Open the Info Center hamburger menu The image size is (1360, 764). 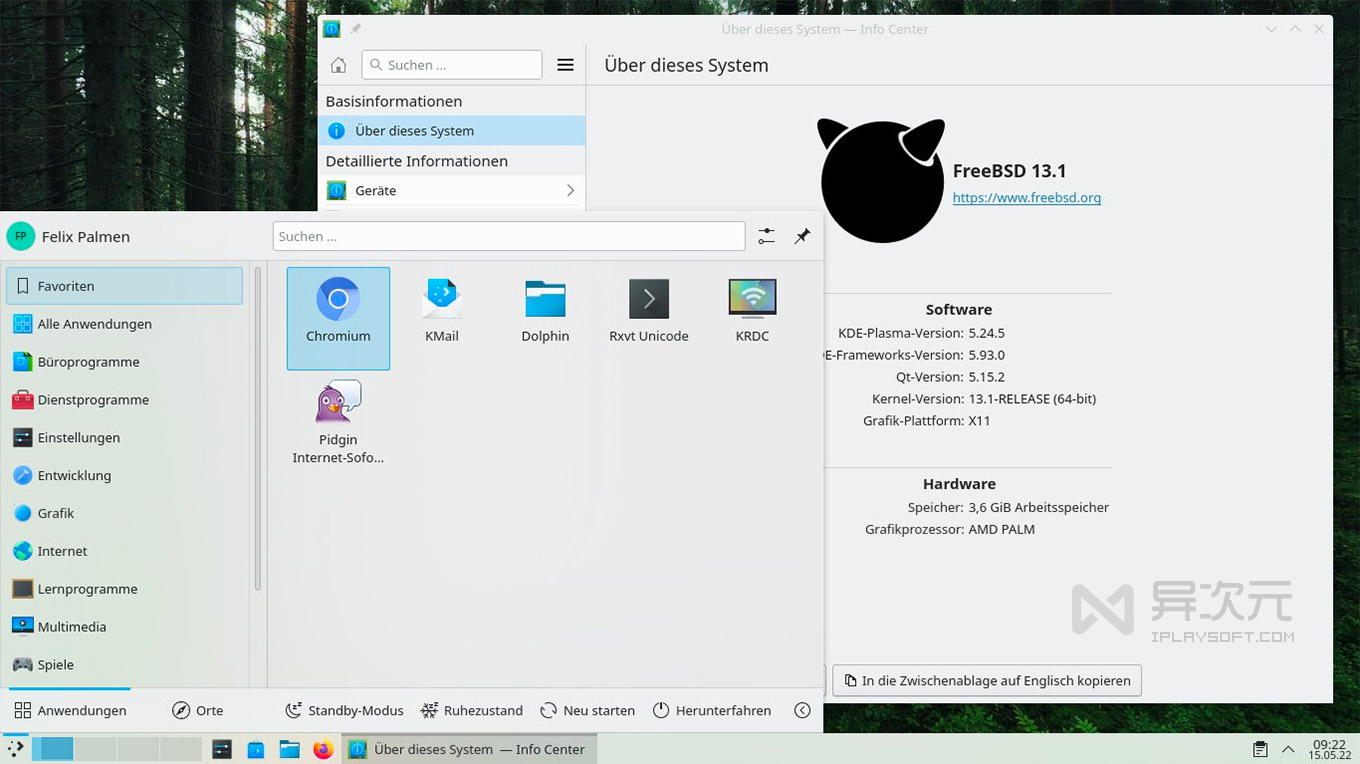click(565, 65)
